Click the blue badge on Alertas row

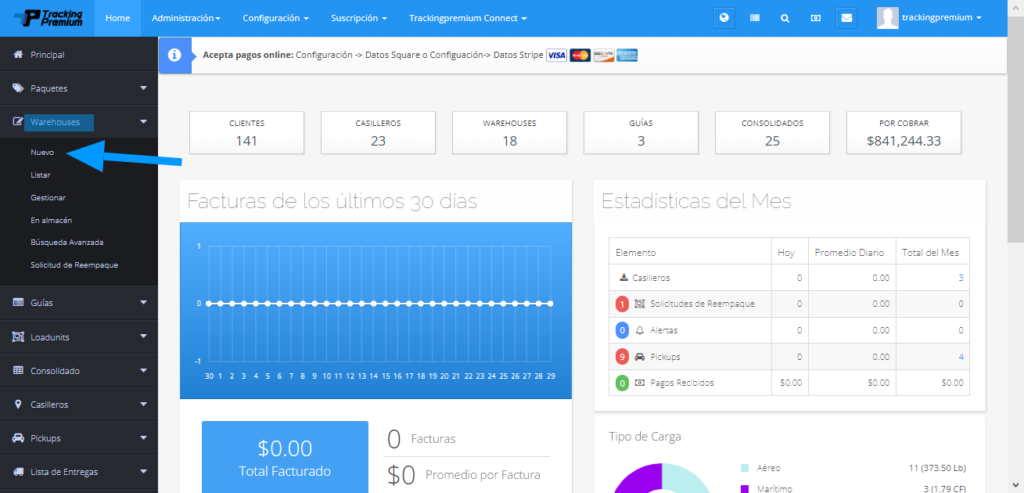coord(622,330)
